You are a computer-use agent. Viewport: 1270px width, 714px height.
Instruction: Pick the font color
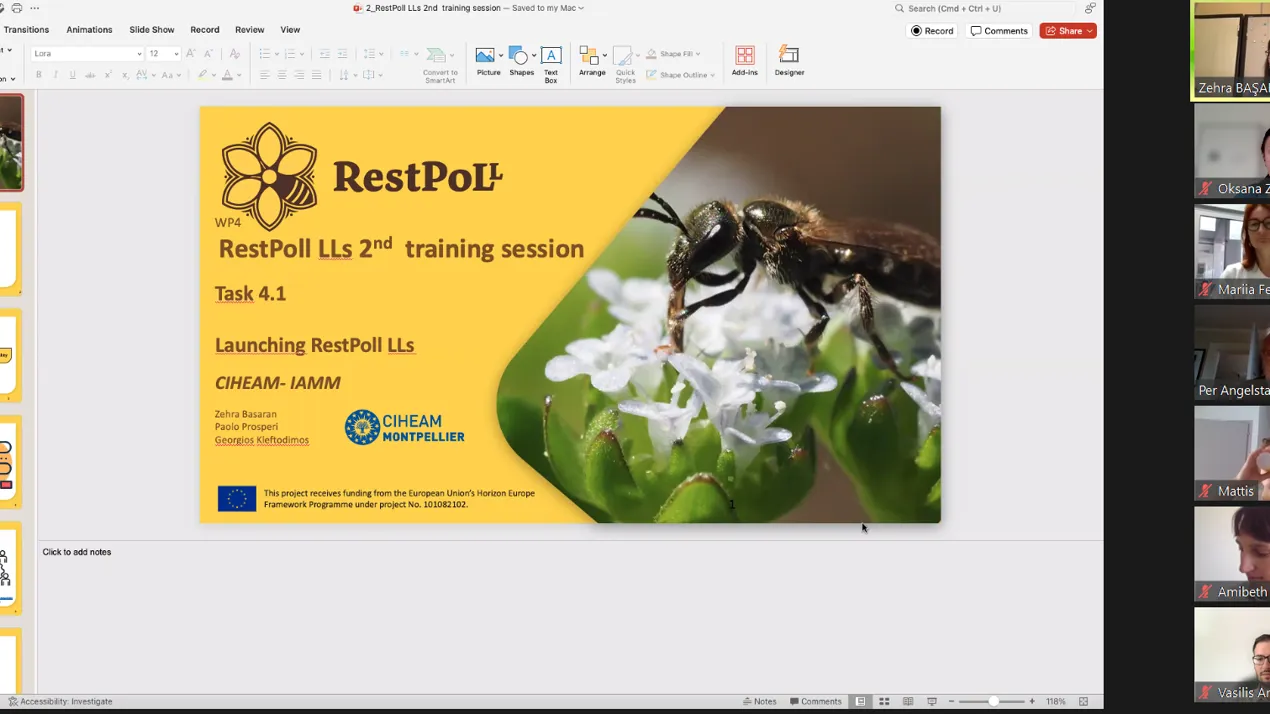(x=228, y=75)
